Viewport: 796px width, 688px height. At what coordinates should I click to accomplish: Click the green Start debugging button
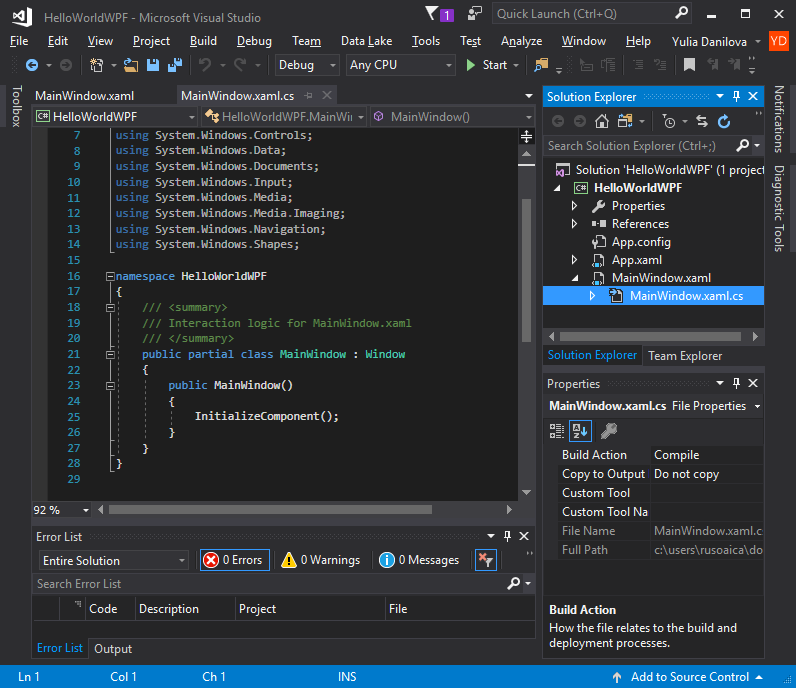(487, 65)
